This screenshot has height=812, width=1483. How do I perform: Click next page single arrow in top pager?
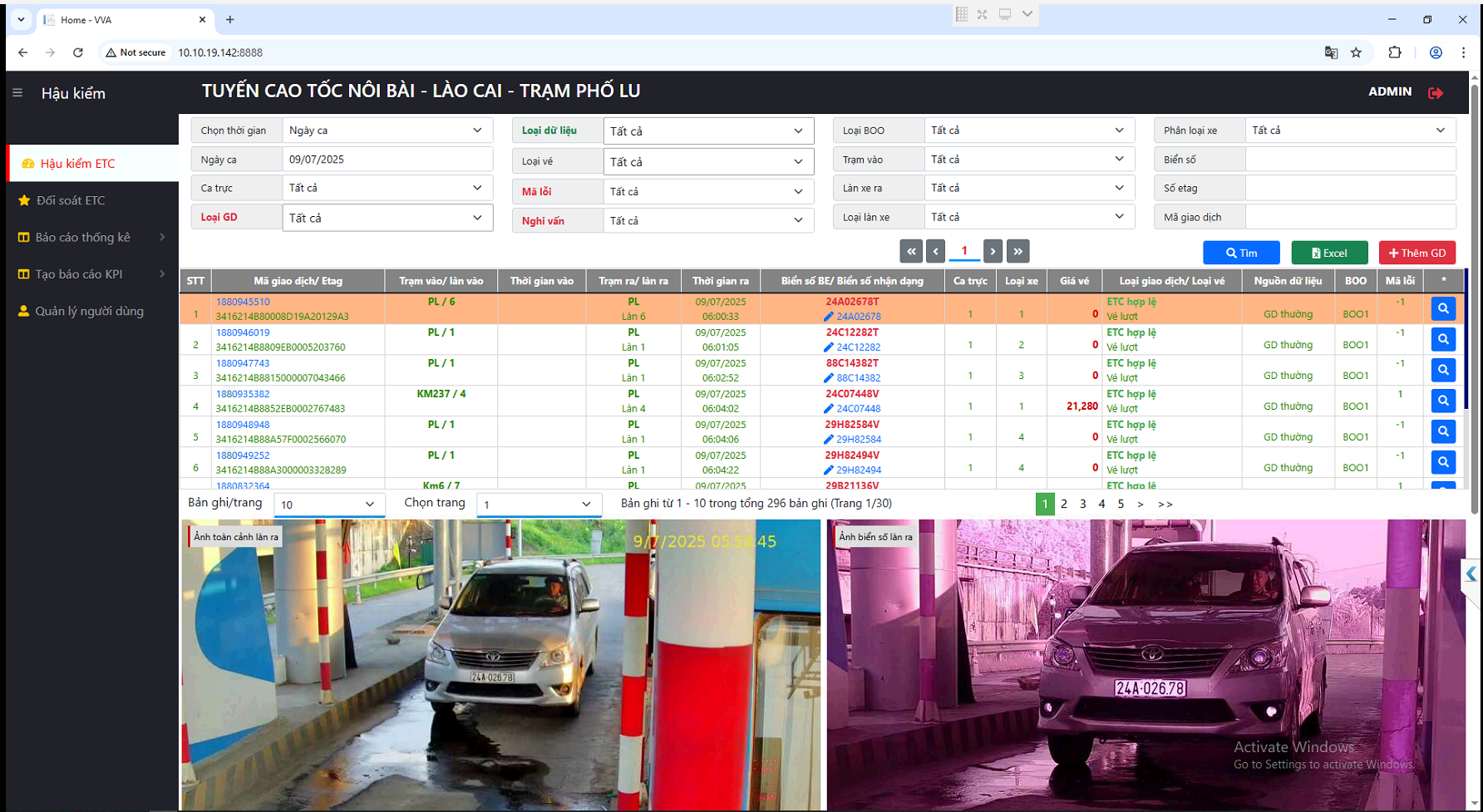click(x=993, y=251)
